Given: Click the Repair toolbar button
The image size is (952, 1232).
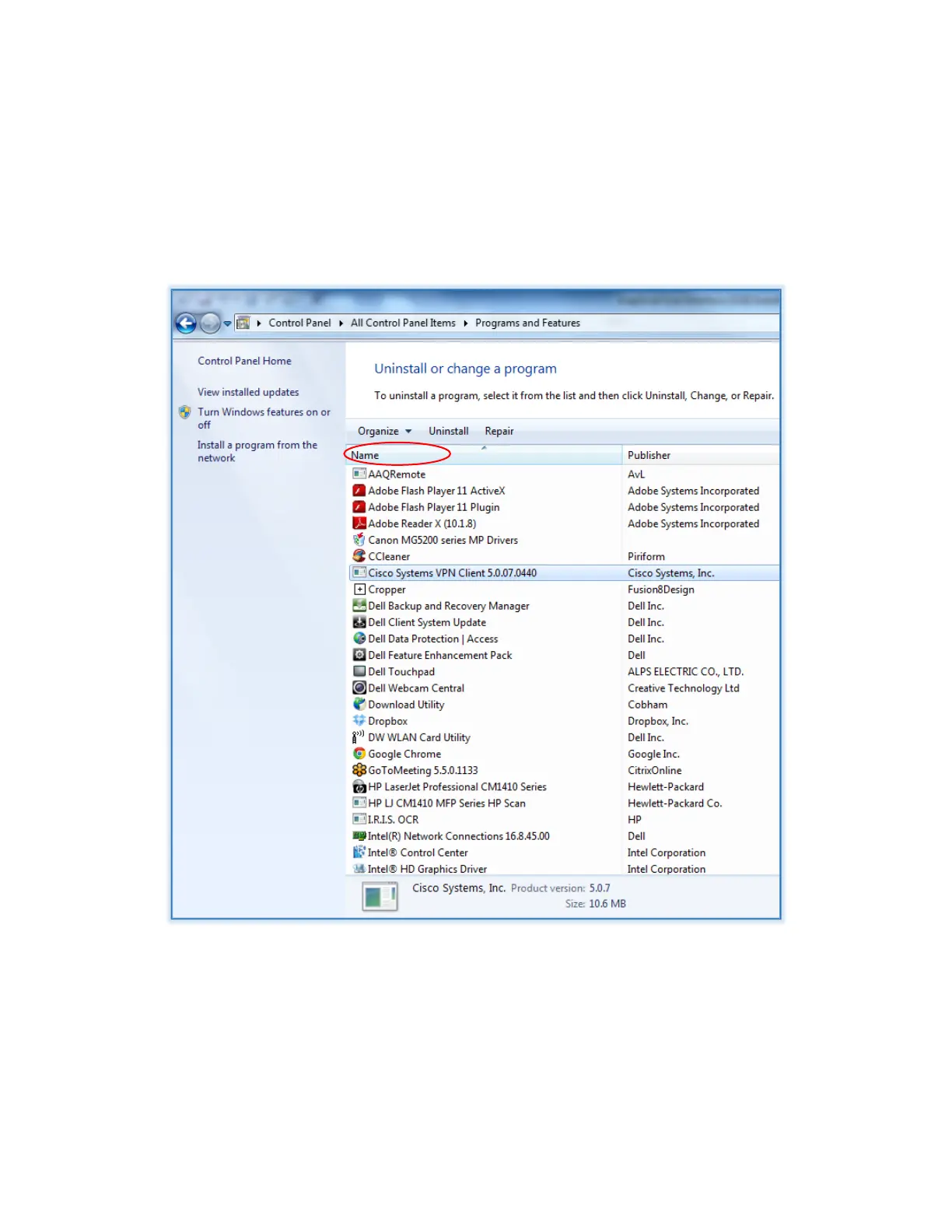Looking at the screenshot, I should coord(499,431).
